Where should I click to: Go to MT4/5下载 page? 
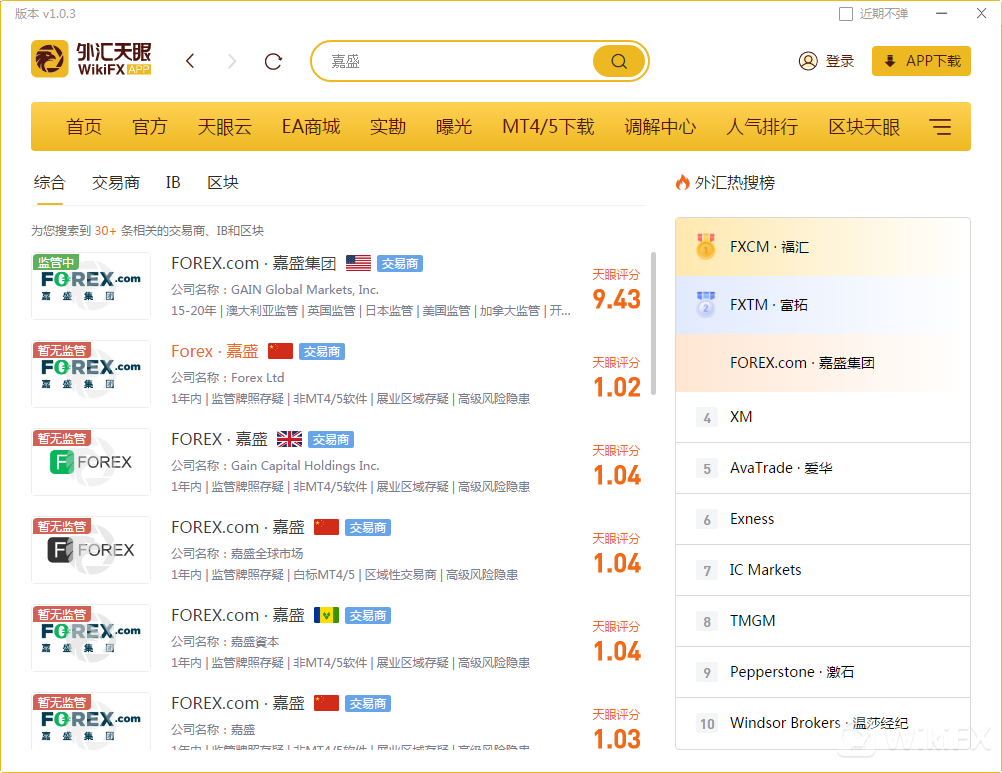tap(548, 127)
